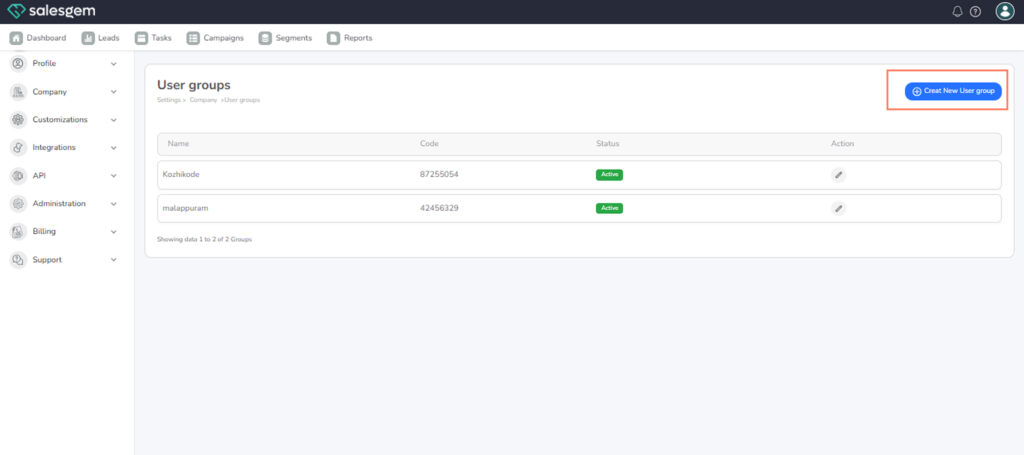Expand the API chevron
The height and width of the screenshot is (455, 1024).
pos(114,176)
